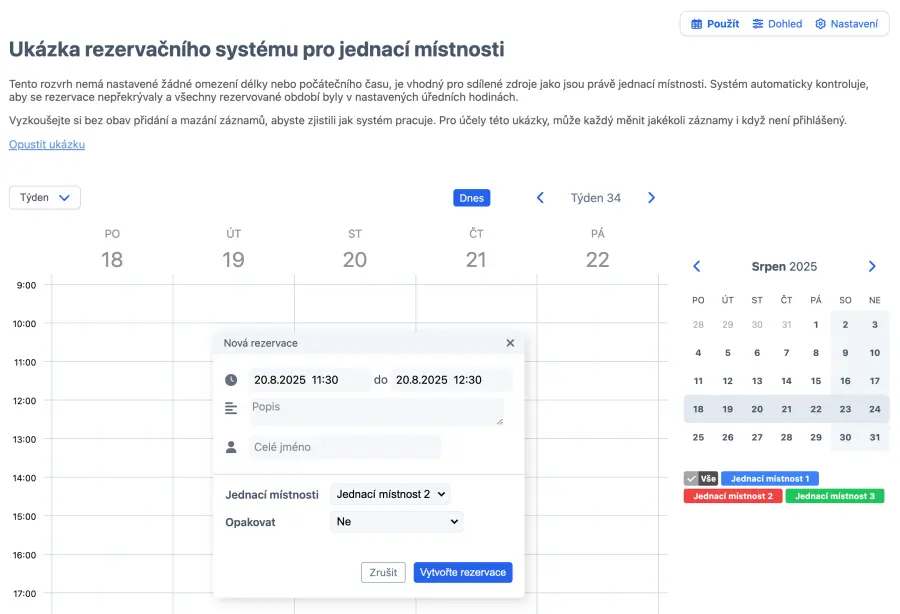Click the person icon beside Celé jméno
The image size is (900, 614).
(x=231, y=447)
